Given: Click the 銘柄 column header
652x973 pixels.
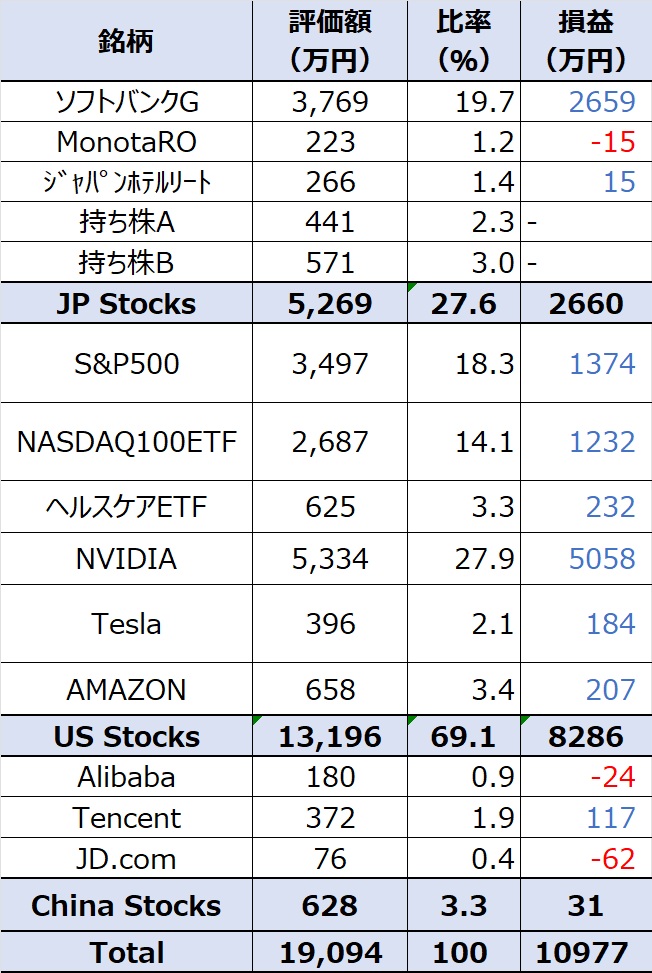Looking at the screenshot, I should coord(127,42).
